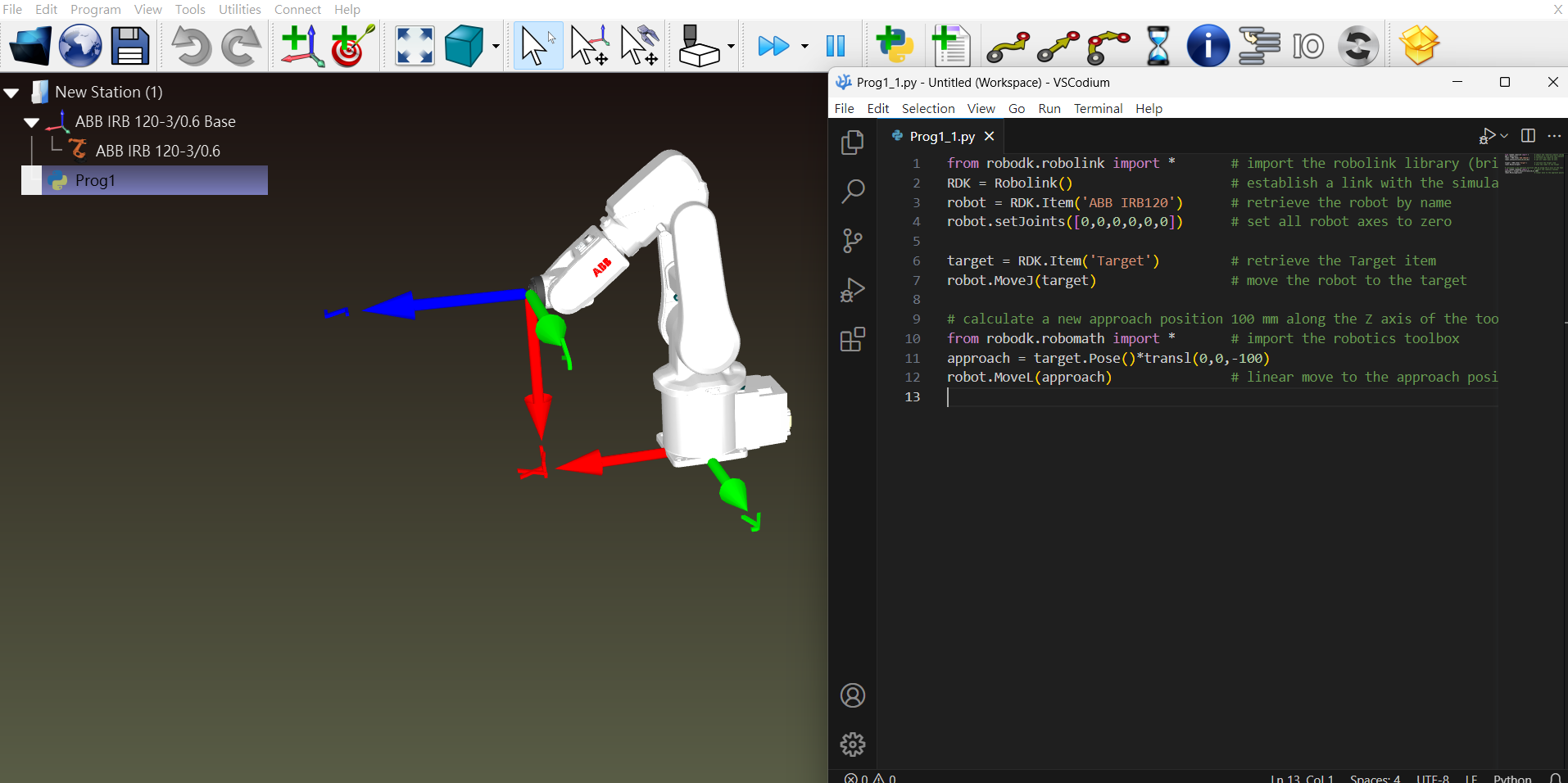Click the Joint Move instruction icon
This screenshot has height=783, width=1568.
(x=1008, y=46)
